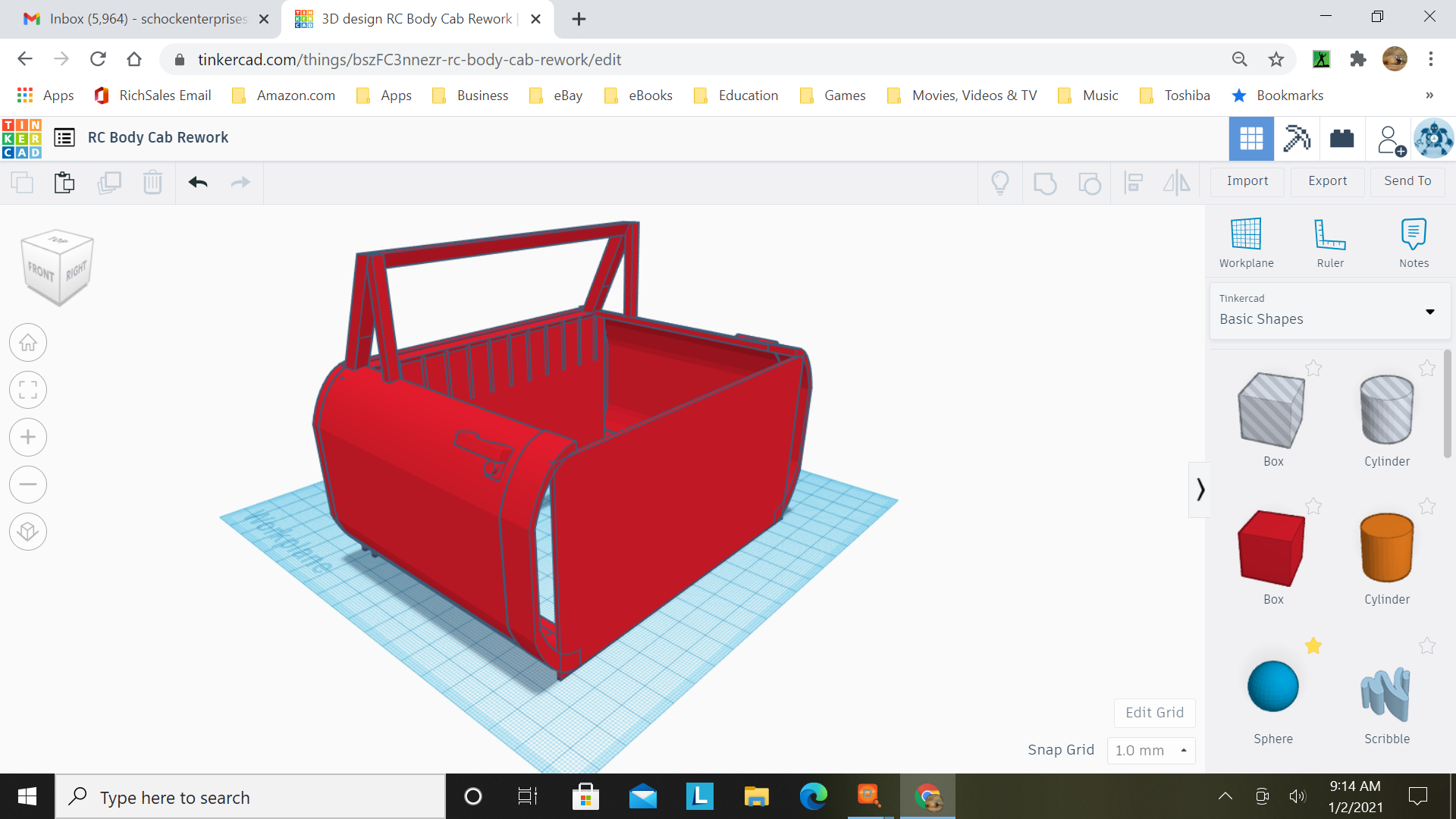
Task: Expand hidden bookmarks overflow chevron
Action: pyautogui.click(x=1429, y=96)
